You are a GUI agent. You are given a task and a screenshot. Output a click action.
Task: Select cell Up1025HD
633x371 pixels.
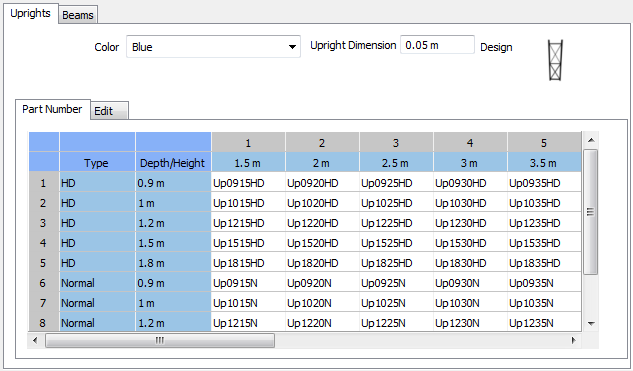[x=396, y=202]
